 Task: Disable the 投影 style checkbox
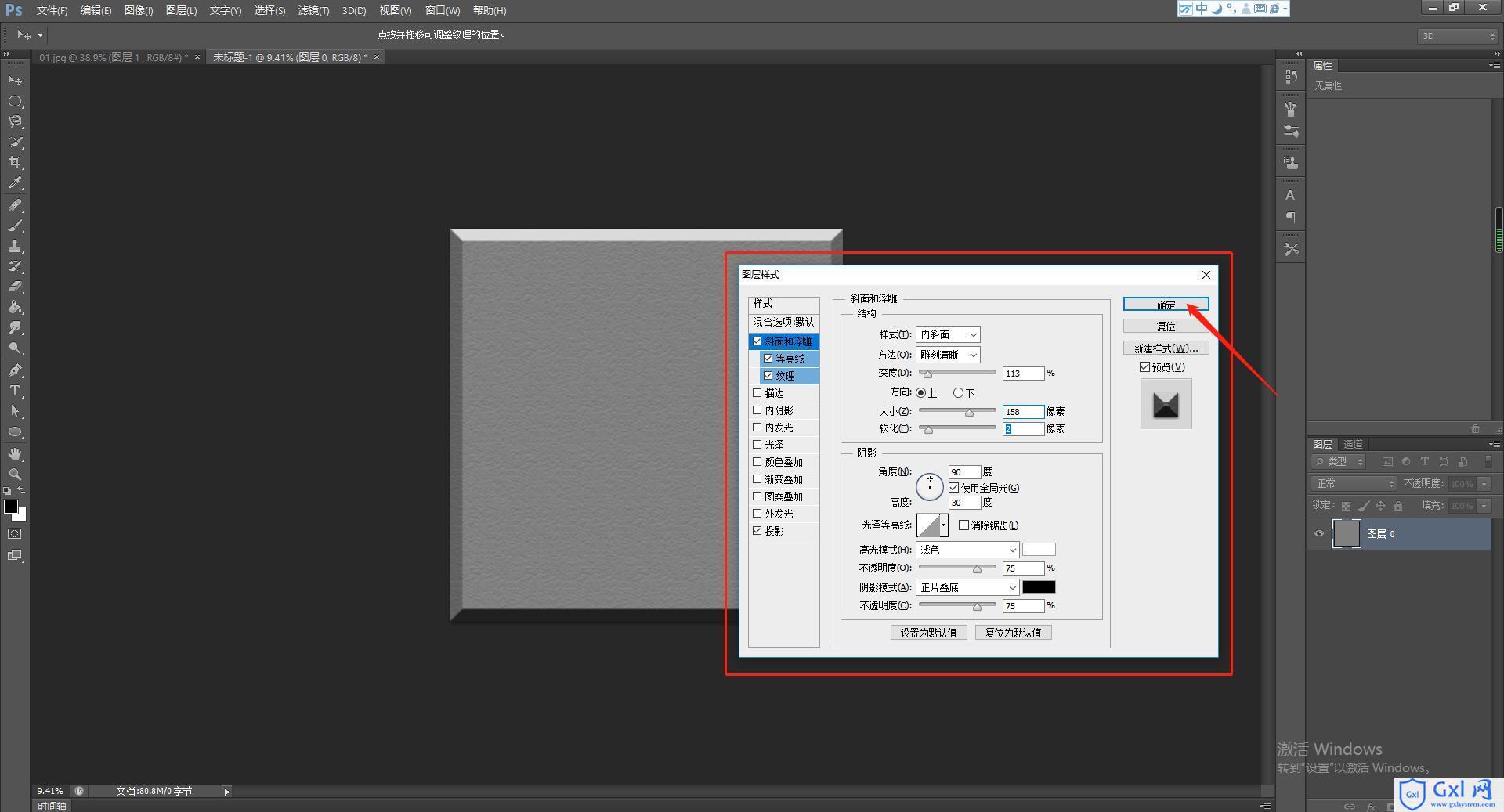point(757,531)
